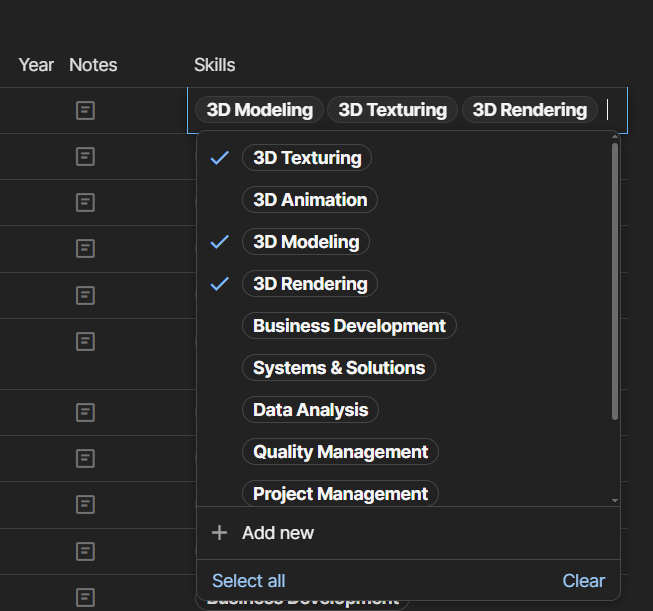Click the Skills input field after 3D Rendering

612,110
